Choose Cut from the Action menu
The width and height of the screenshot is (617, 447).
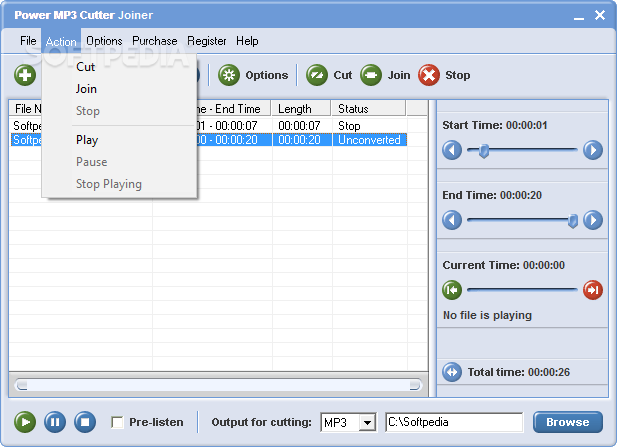tap(119, 67)
